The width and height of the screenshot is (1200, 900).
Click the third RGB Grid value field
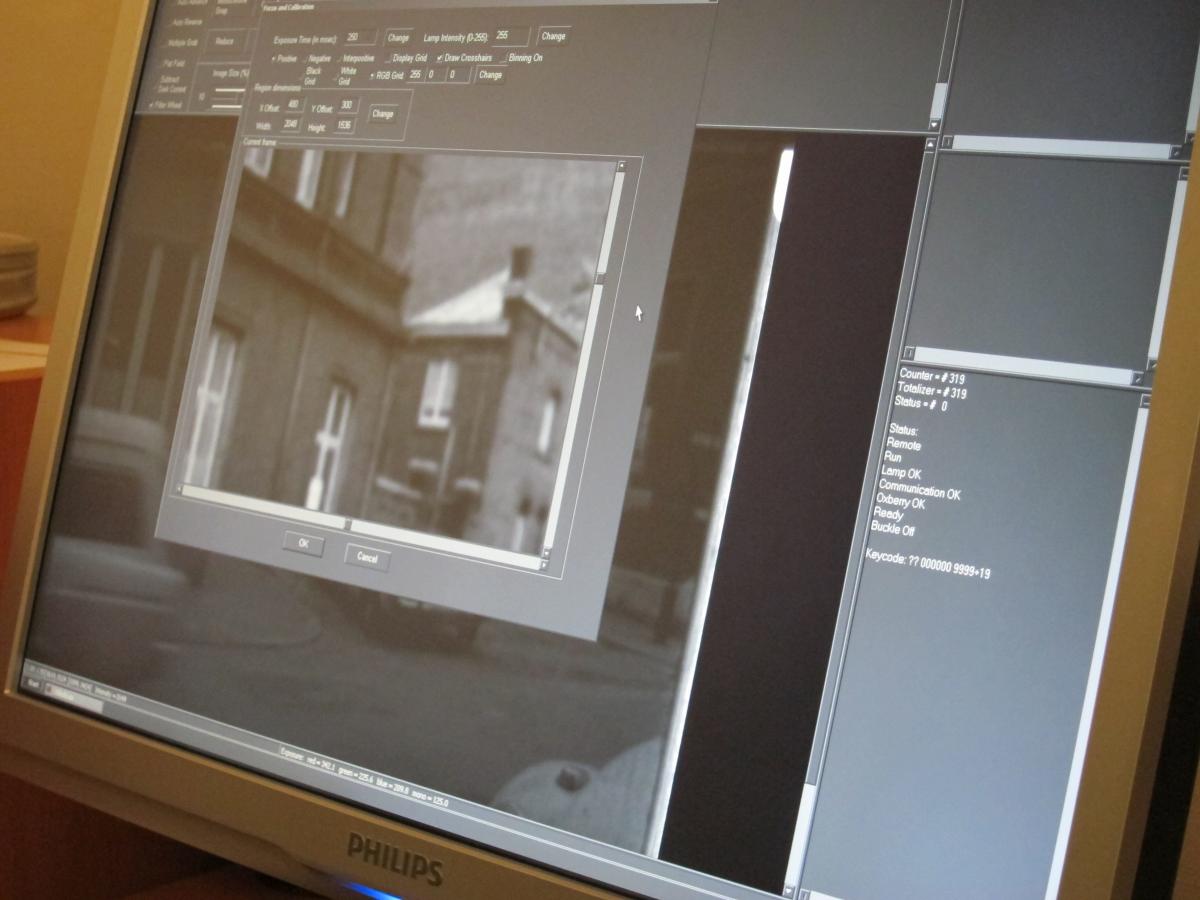(456, 75)
